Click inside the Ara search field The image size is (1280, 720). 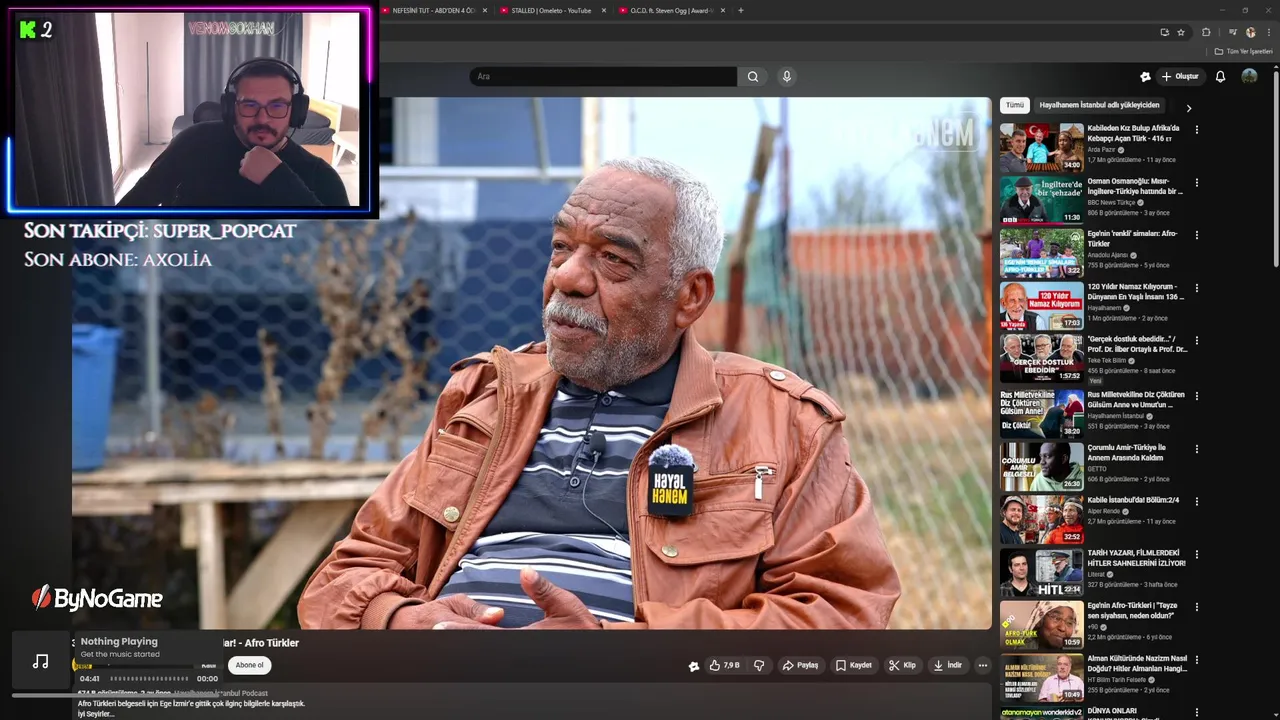click(x=603, y=76)
